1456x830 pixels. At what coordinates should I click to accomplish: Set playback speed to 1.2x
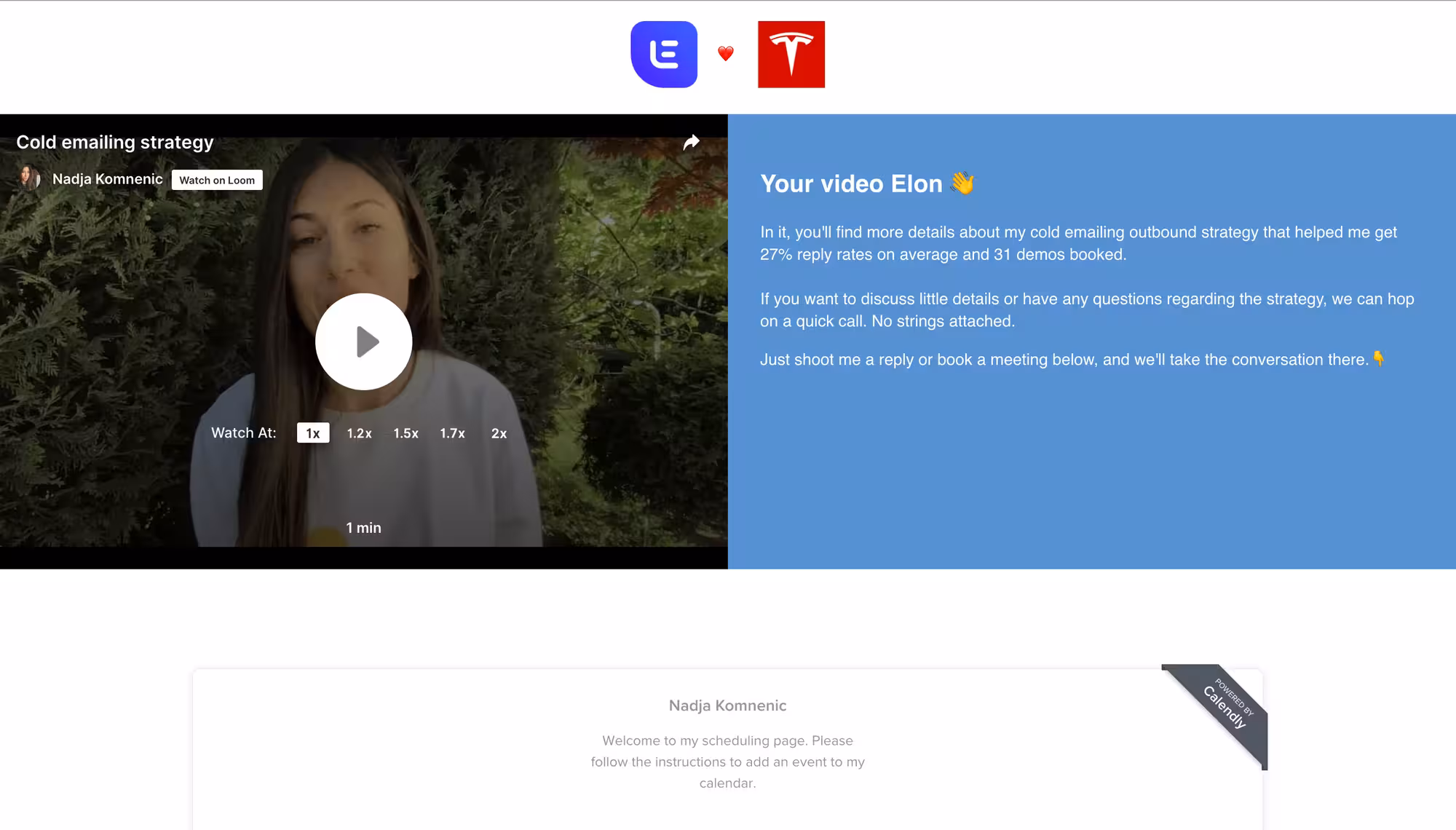[359, 433]
